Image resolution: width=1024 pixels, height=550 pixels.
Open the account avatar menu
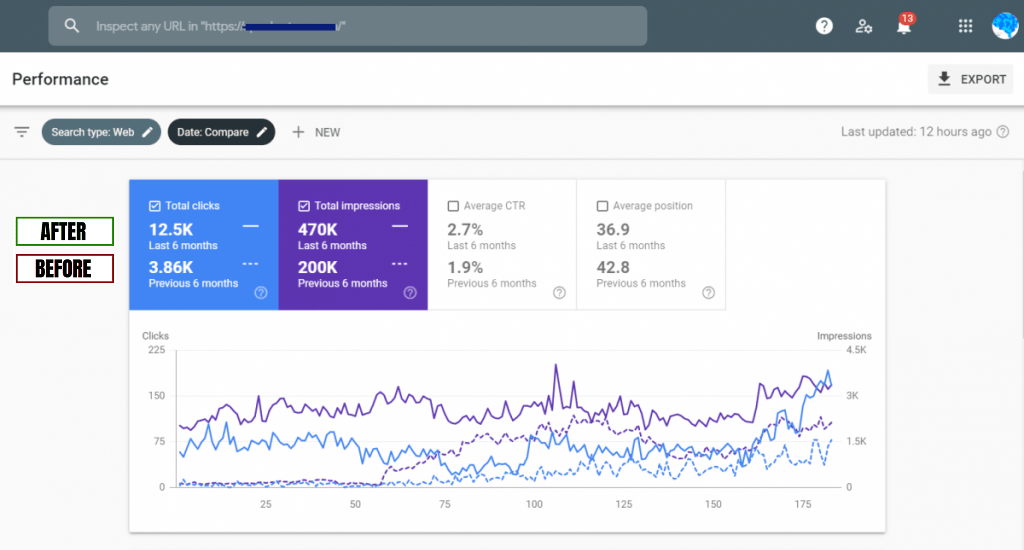pyautogui.click(x=1004, y=26)
